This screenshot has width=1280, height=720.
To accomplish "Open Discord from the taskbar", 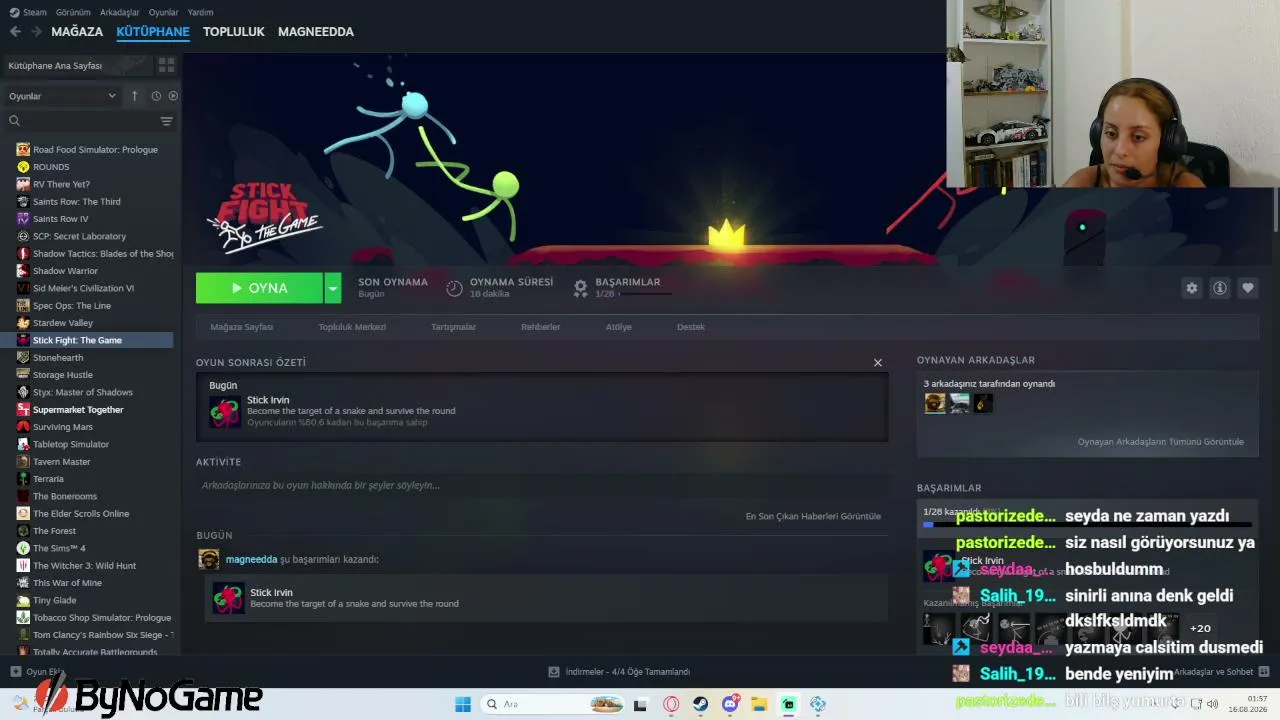I will pos(731,704).
